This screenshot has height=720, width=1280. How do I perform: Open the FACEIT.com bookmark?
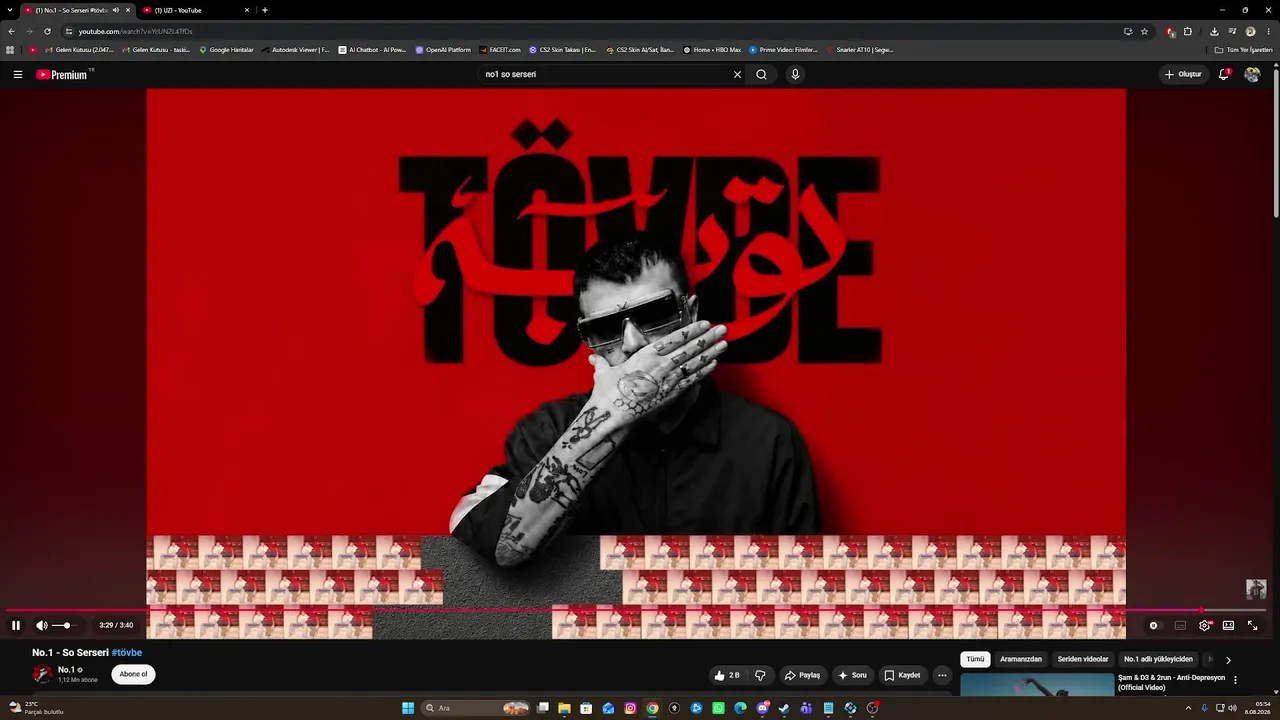[500, 50]
